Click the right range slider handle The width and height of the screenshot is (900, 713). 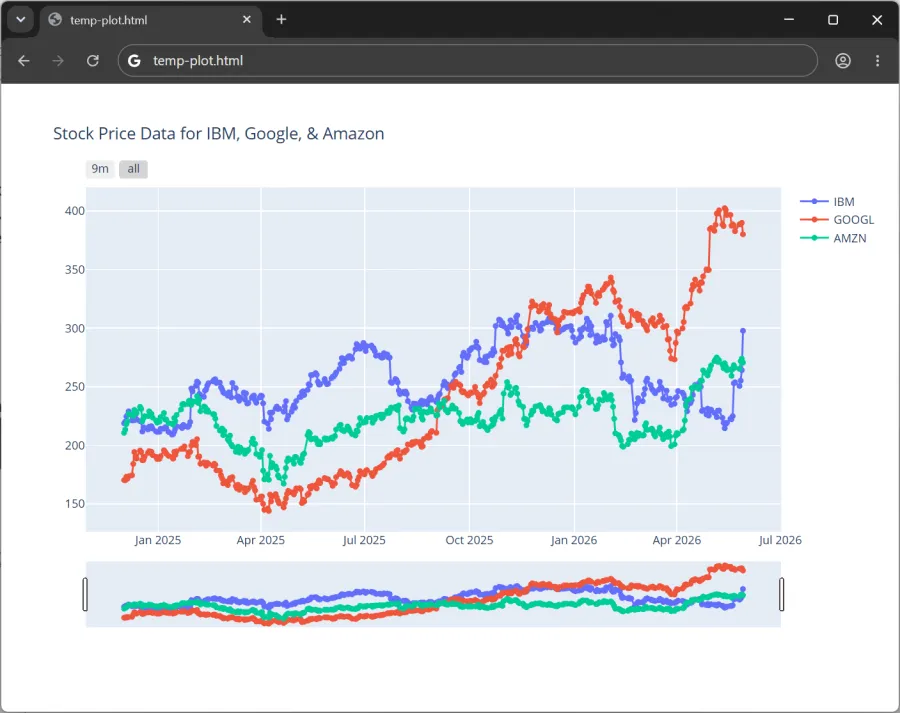coord(781,594)
